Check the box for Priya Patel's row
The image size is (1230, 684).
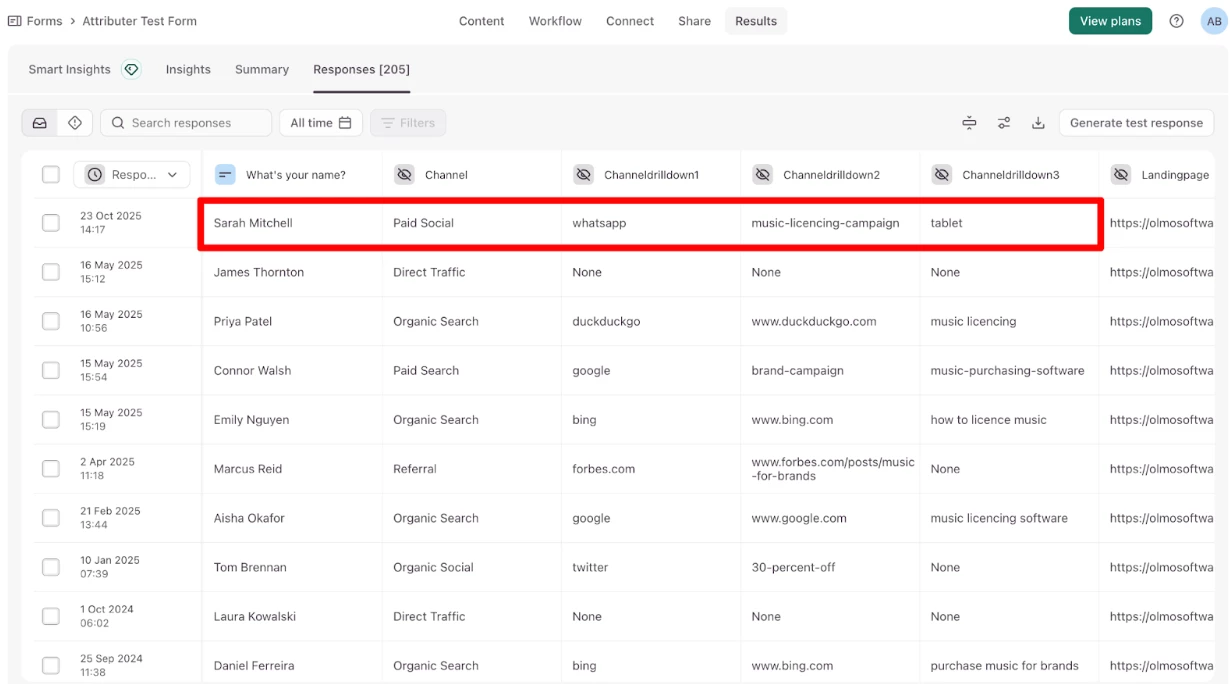[51, 321]
